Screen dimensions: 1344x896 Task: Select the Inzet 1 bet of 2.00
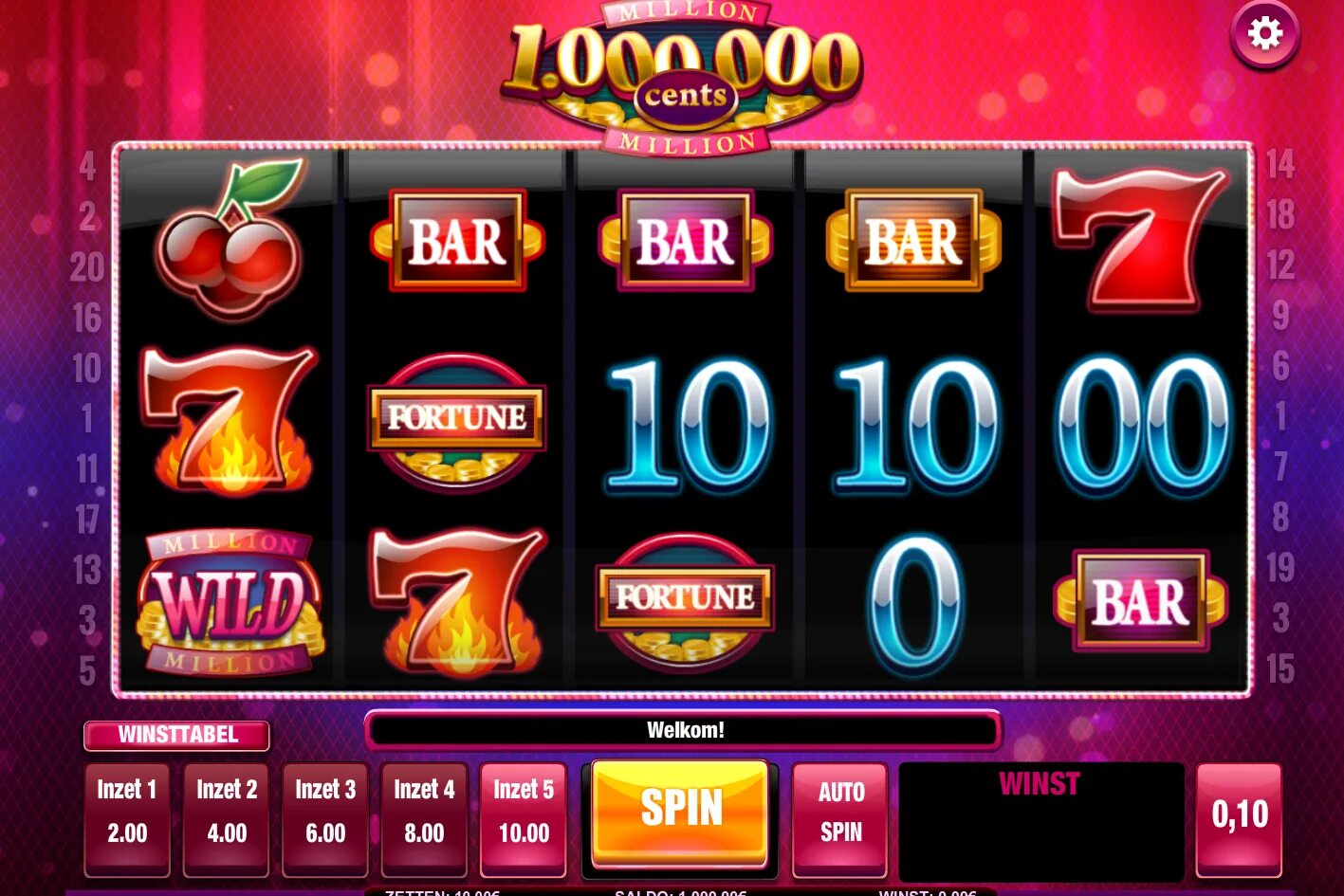(127, 819)
